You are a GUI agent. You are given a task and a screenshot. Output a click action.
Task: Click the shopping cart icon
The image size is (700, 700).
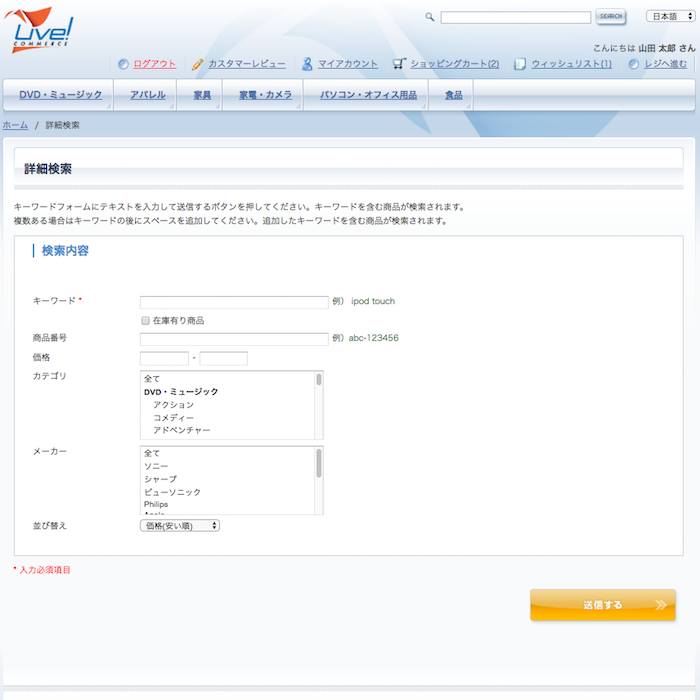(399, 64)
